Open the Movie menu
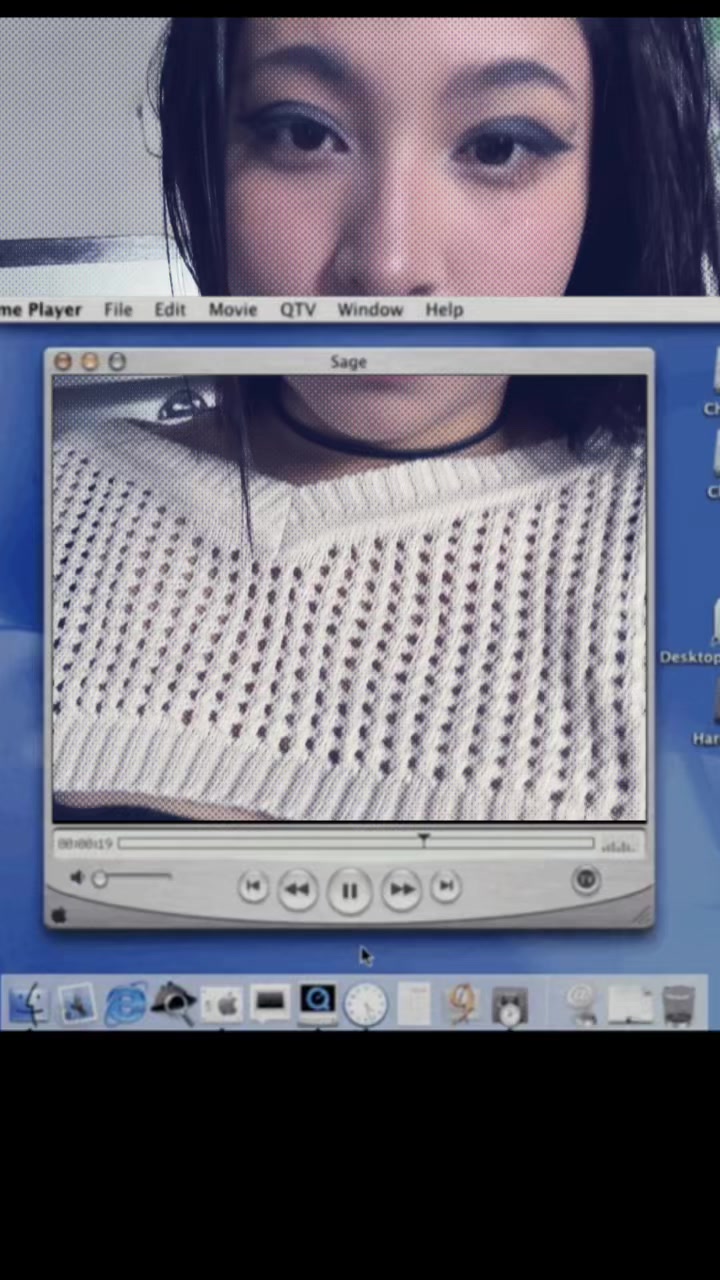Screen dimensions: 720x1280 click(233, 310)
